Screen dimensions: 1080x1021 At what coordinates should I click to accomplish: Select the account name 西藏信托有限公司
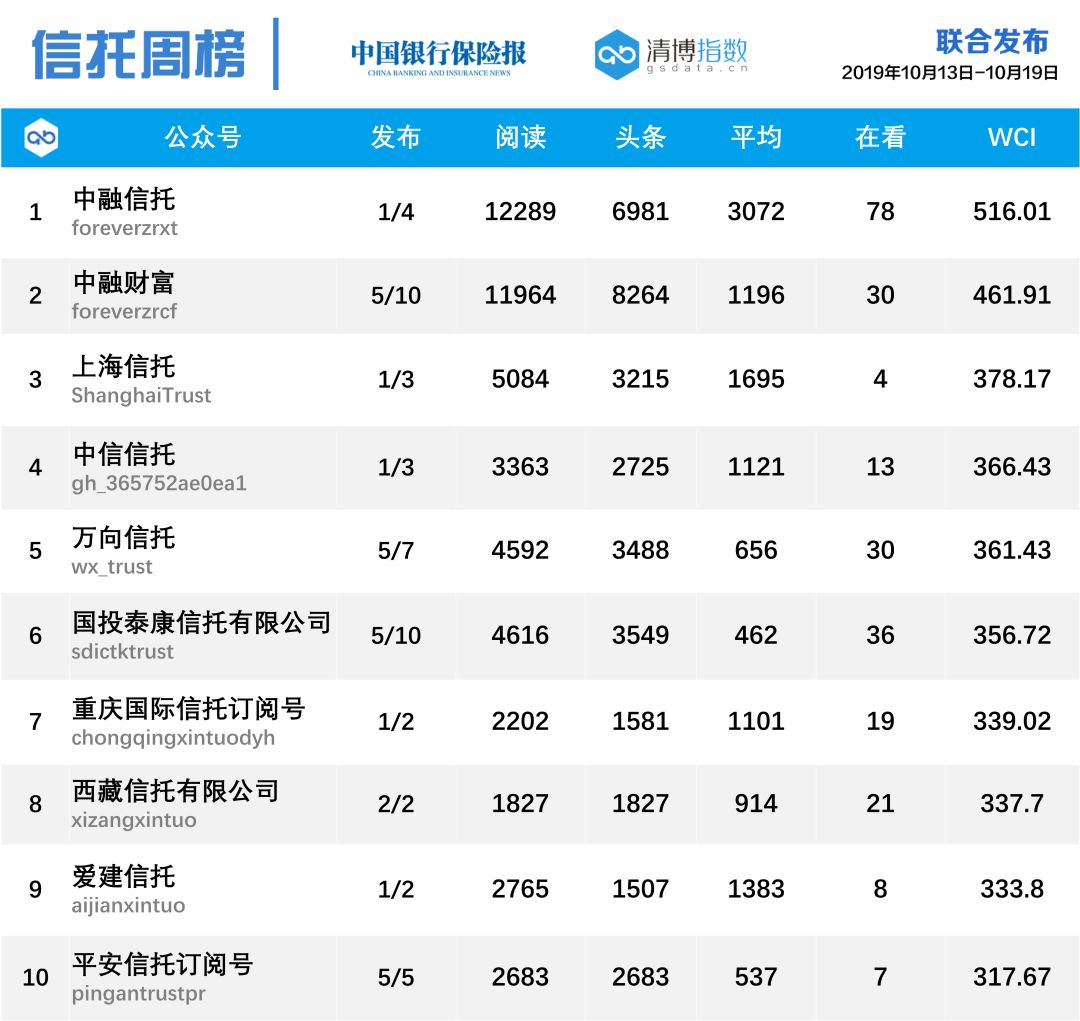click(x=176, y=791)
